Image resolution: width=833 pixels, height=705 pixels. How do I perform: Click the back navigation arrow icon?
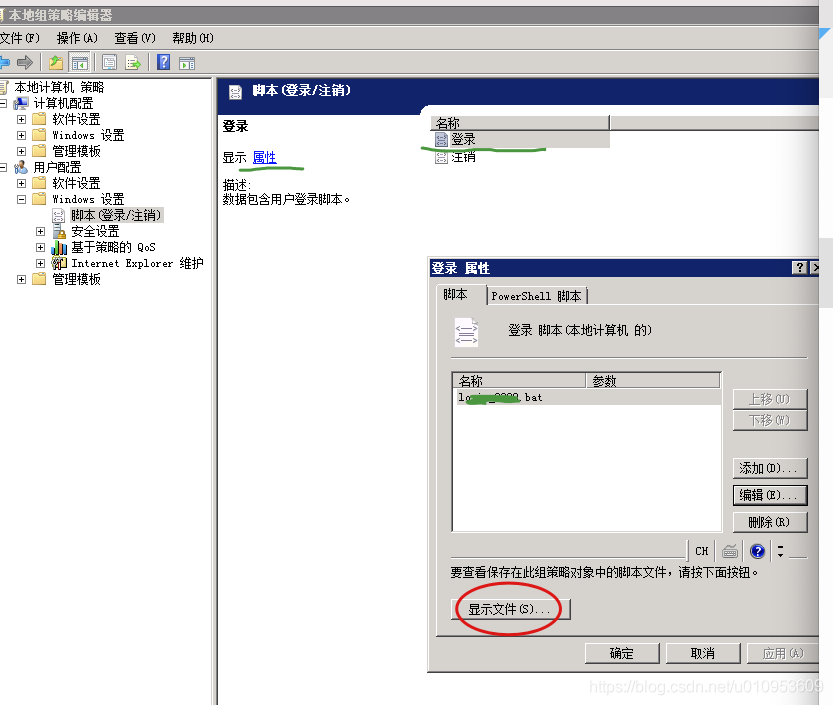tap(6, 62)
